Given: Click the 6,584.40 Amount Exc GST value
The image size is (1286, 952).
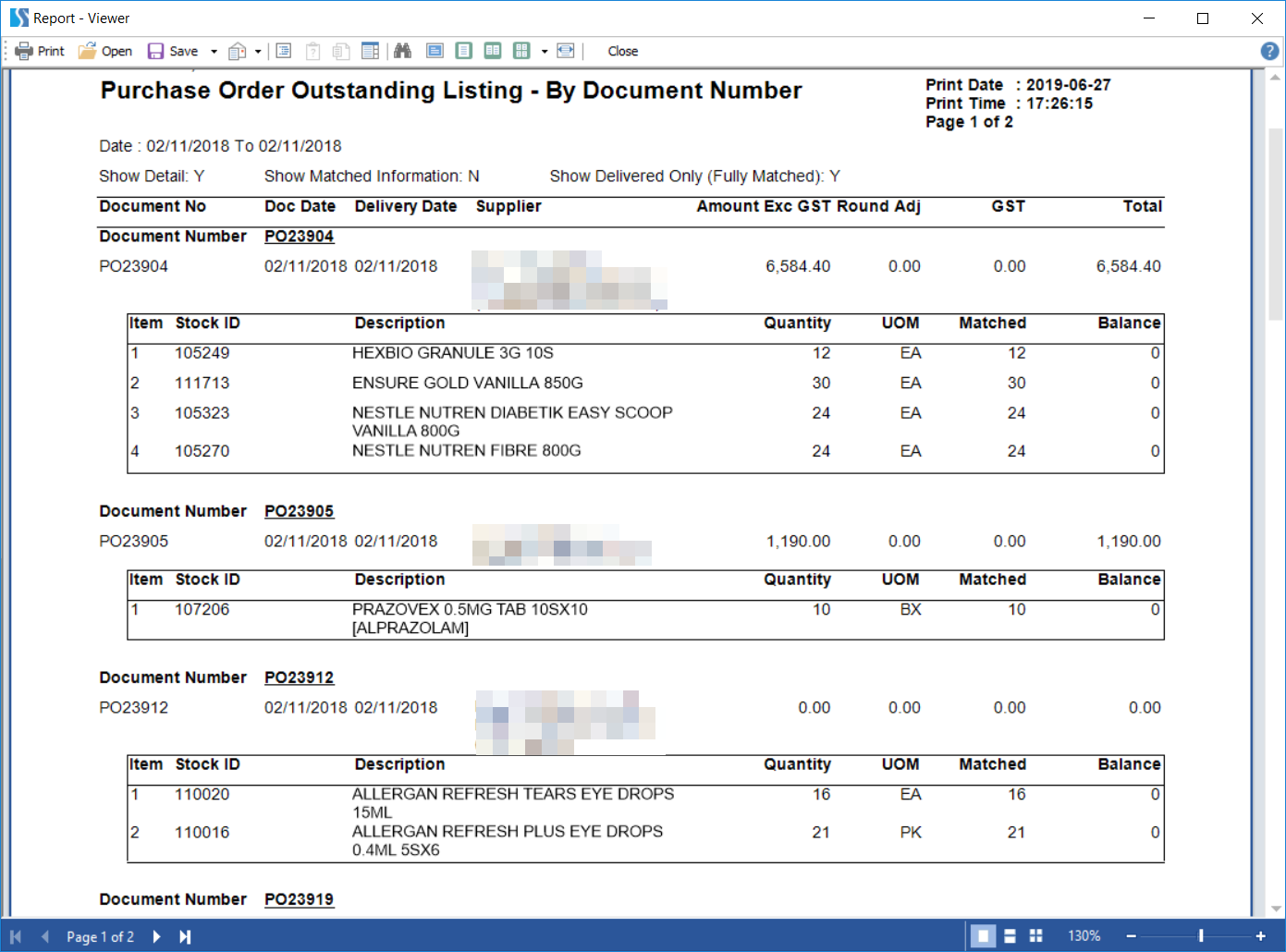Looking at the screenshot, I should click(798, 266).
